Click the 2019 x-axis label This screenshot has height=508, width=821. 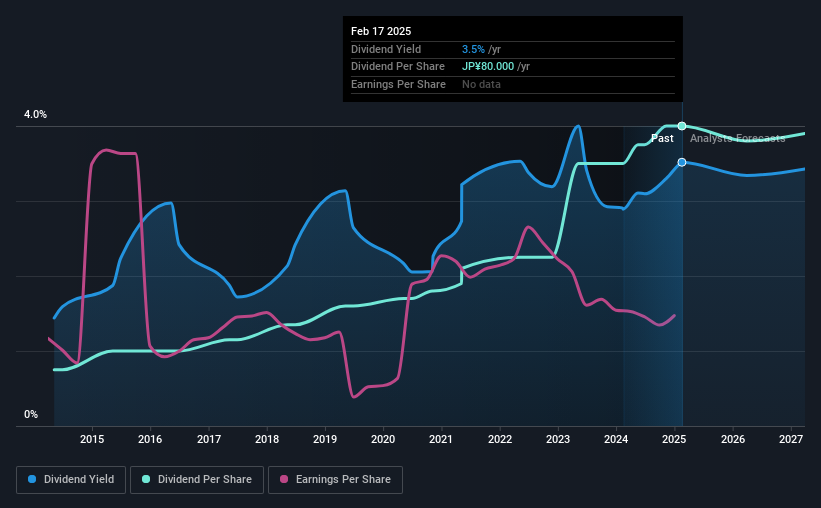coord(325,439)
